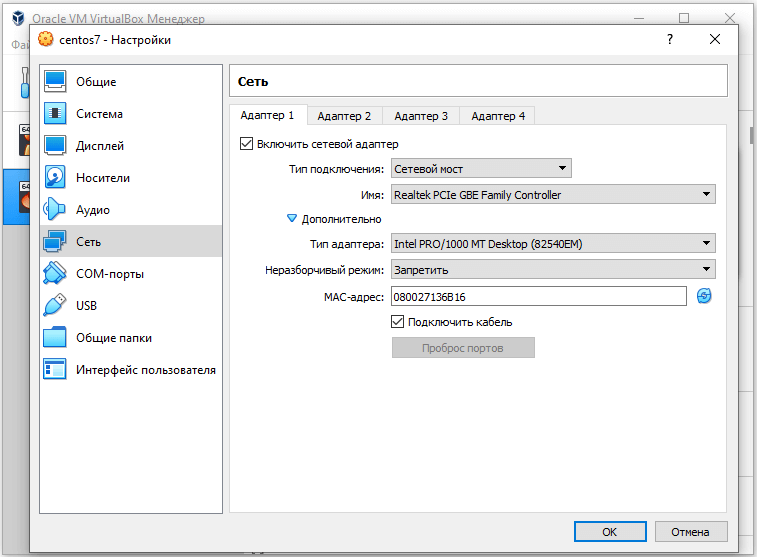This screenshot has width=757, height=557.
Task: Open the Дисплей monitor icon
Action: (x=55, y=146)
